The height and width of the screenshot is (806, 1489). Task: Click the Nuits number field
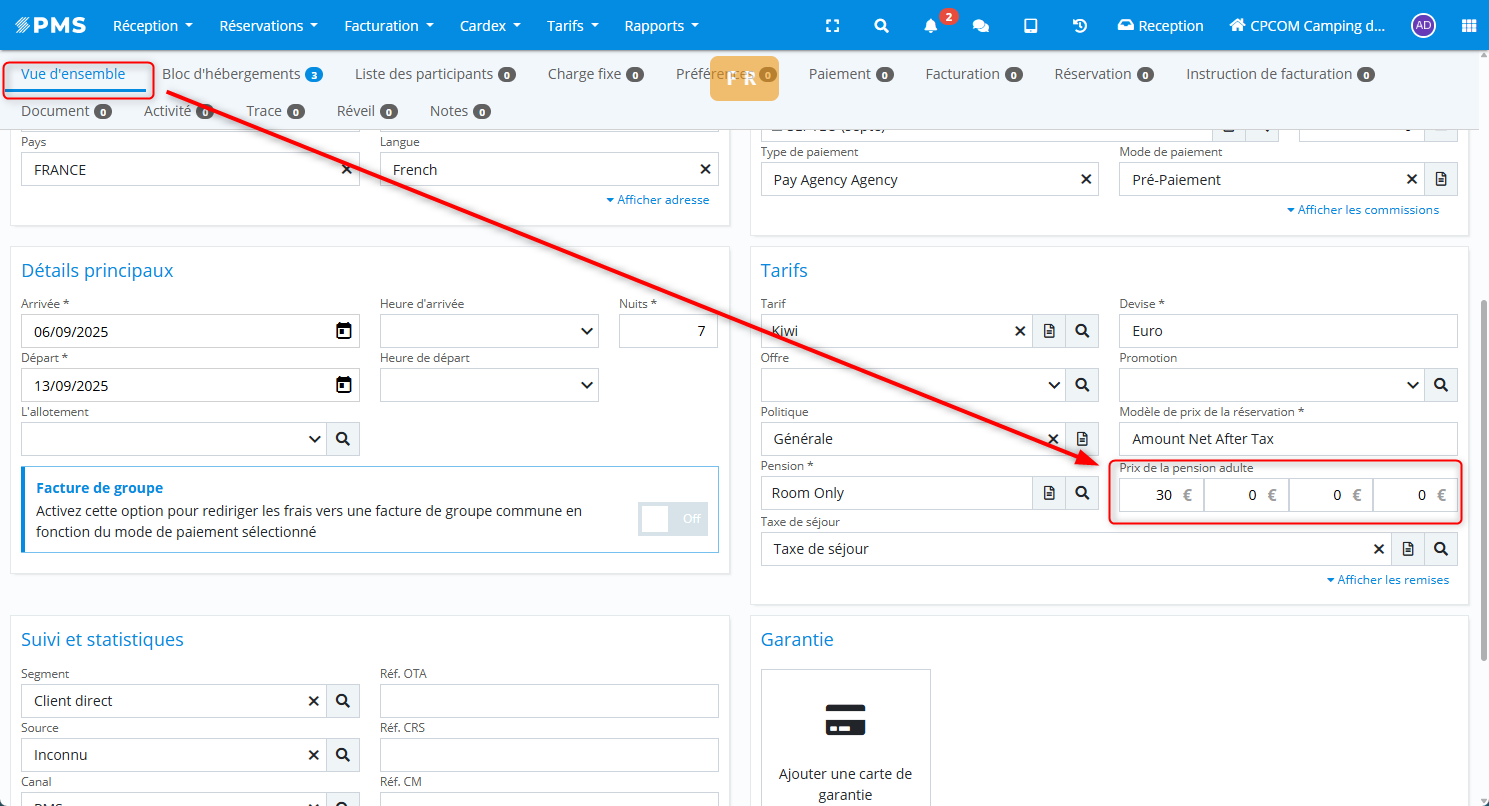coord(668,331)
